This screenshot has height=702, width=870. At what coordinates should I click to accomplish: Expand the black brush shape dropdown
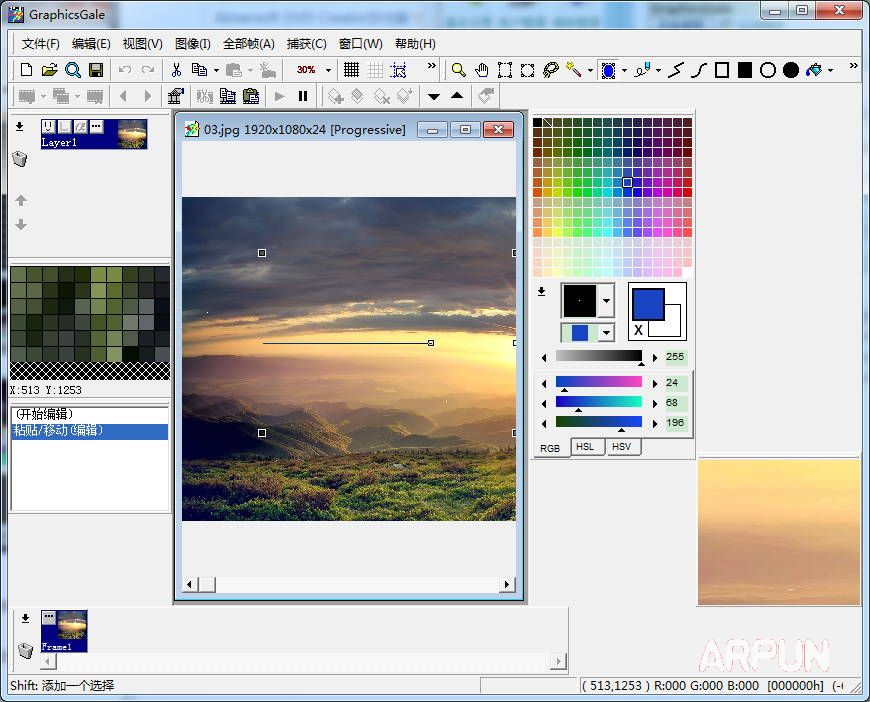click(x=605, y=300)
